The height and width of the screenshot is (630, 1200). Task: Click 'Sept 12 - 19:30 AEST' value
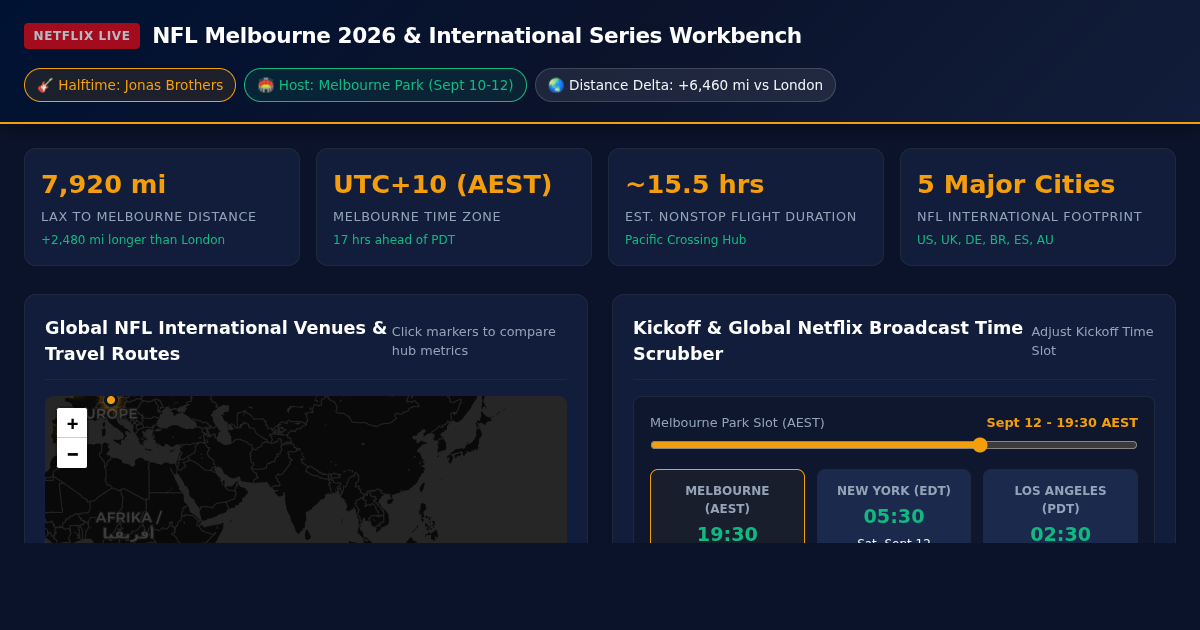click(1062, 423)
